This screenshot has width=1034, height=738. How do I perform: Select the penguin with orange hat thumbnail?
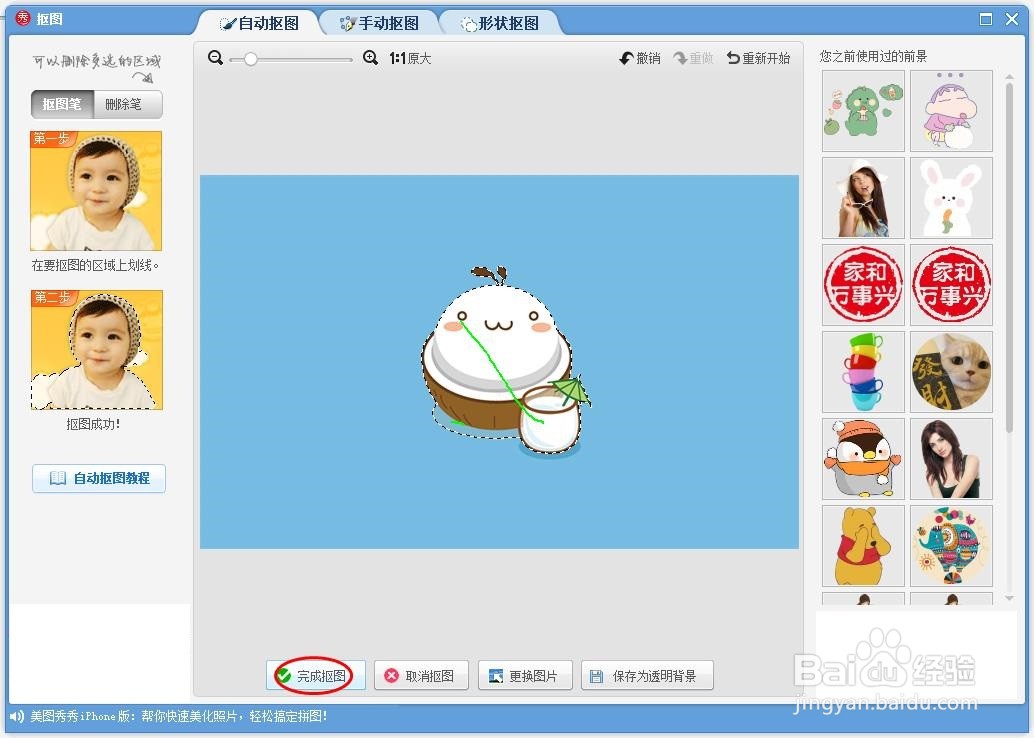coord(863,459)
